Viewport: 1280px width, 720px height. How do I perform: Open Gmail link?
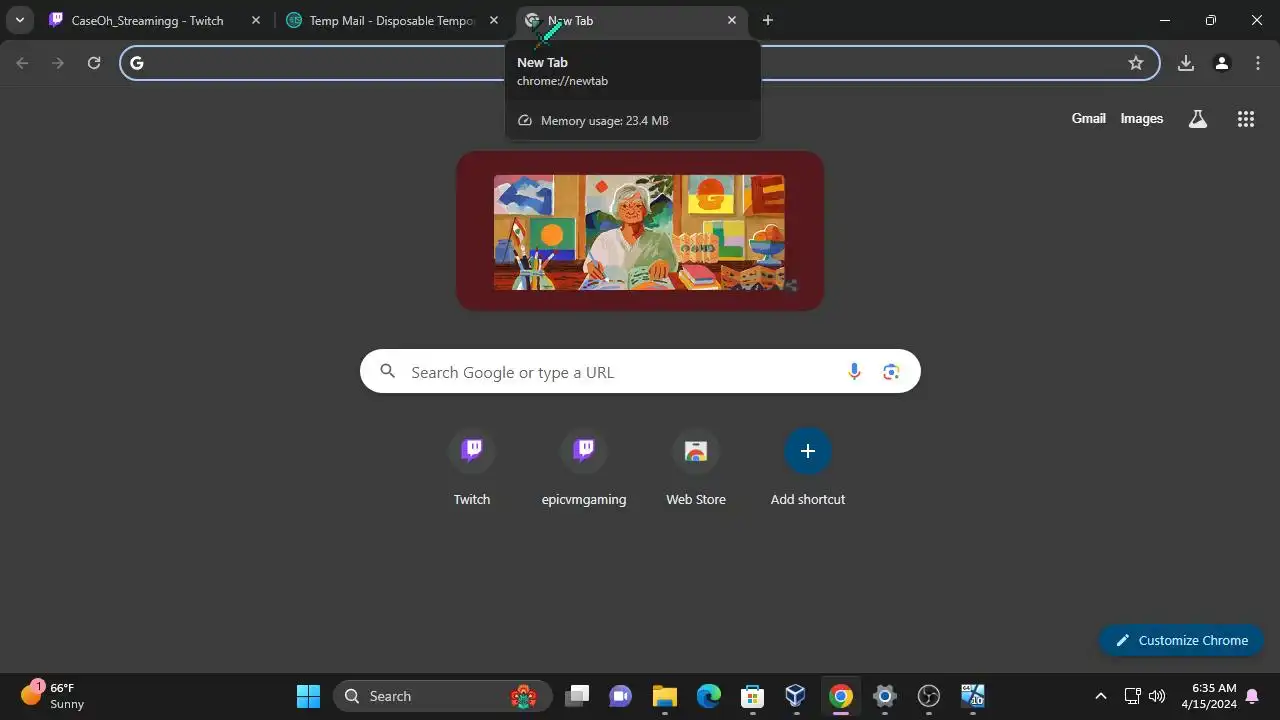(x=1088, y=118)
